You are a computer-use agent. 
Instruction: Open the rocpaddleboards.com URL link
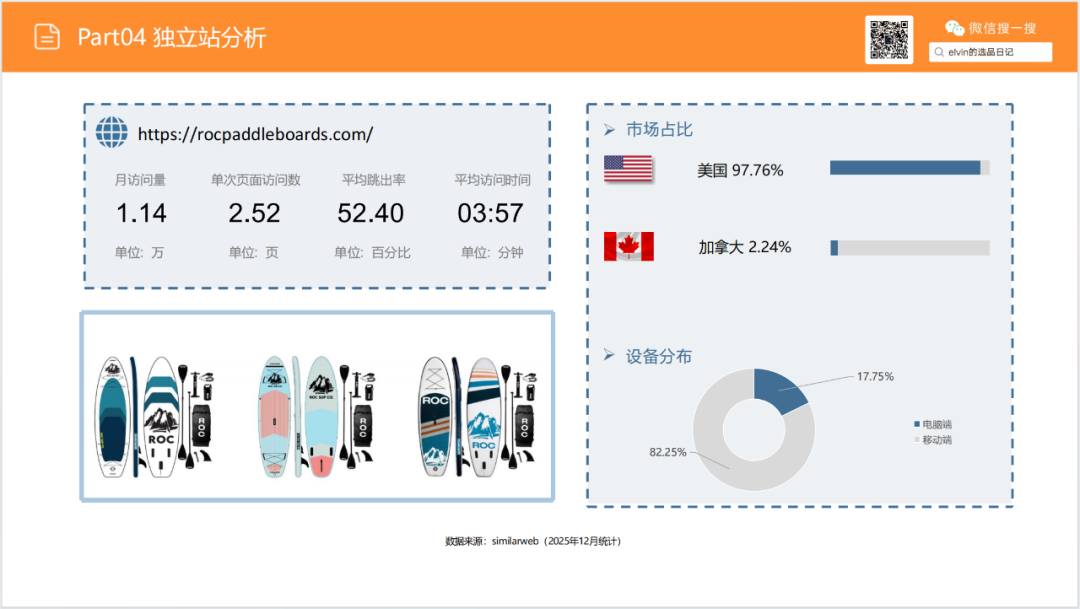[x=255, y=134]
